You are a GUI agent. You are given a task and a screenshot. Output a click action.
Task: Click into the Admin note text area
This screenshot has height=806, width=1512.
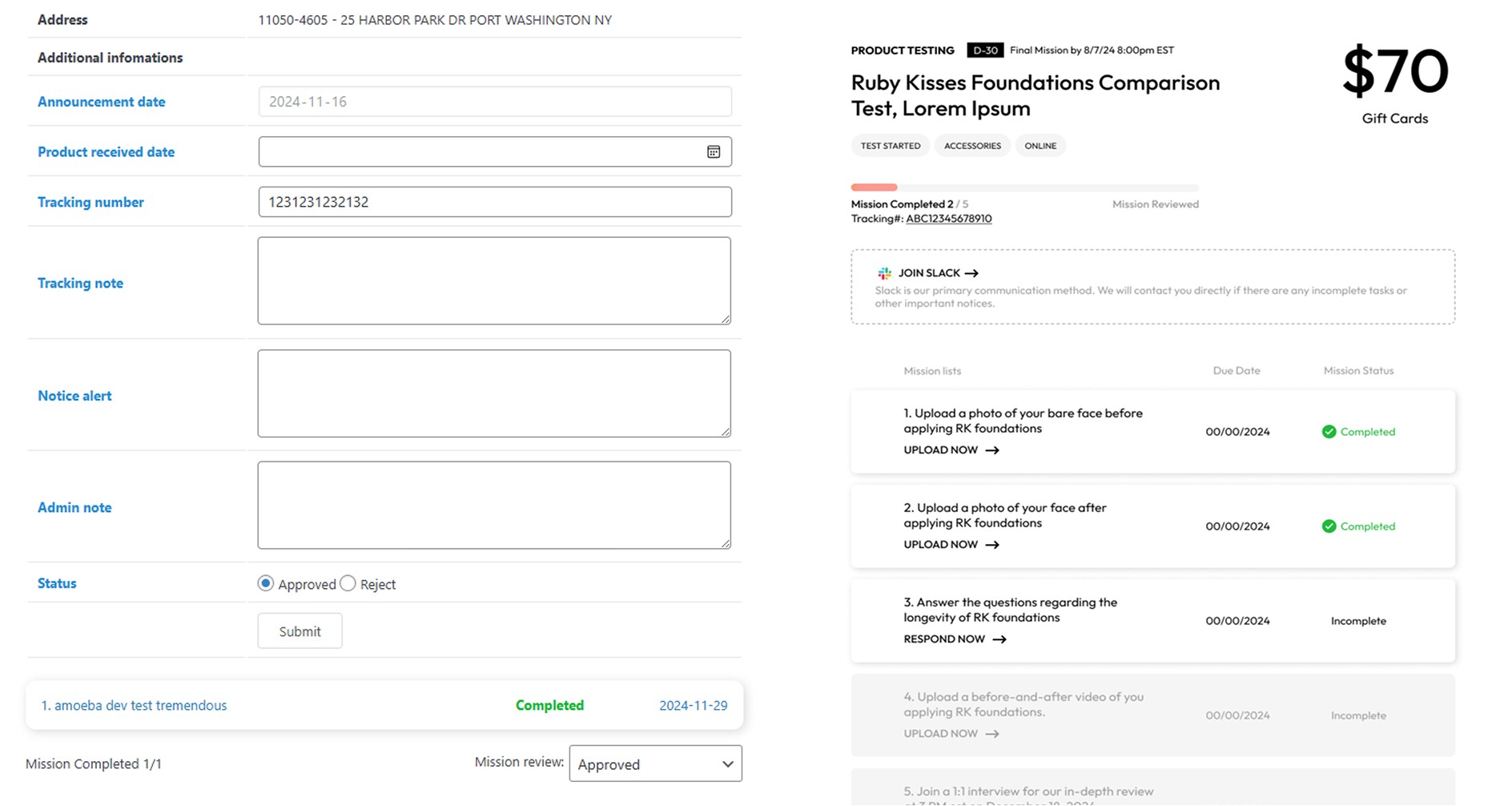[x=493, y=506]
